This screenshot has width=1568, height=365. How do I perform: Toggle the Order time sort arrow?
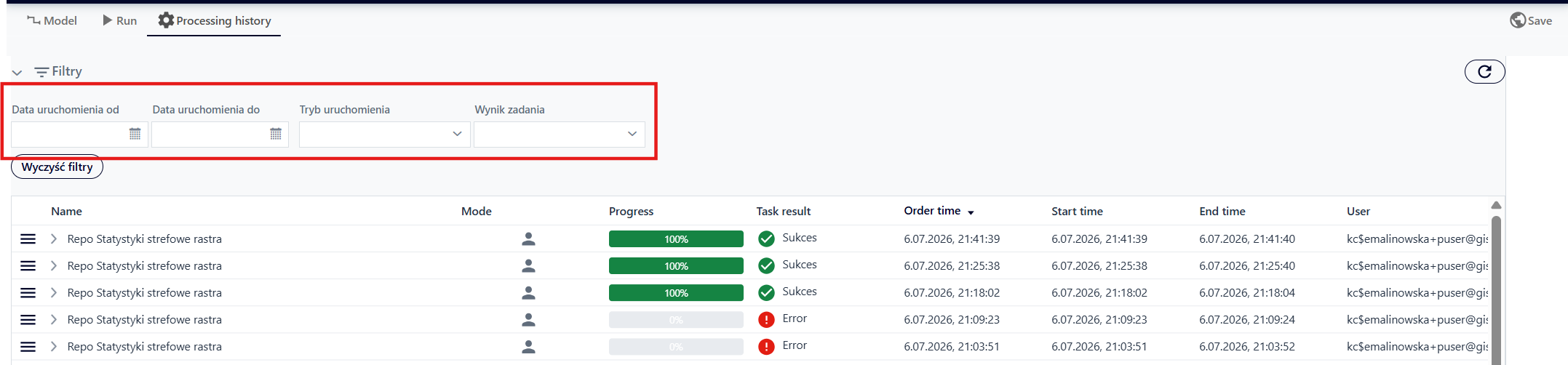[x=971, y=212]
